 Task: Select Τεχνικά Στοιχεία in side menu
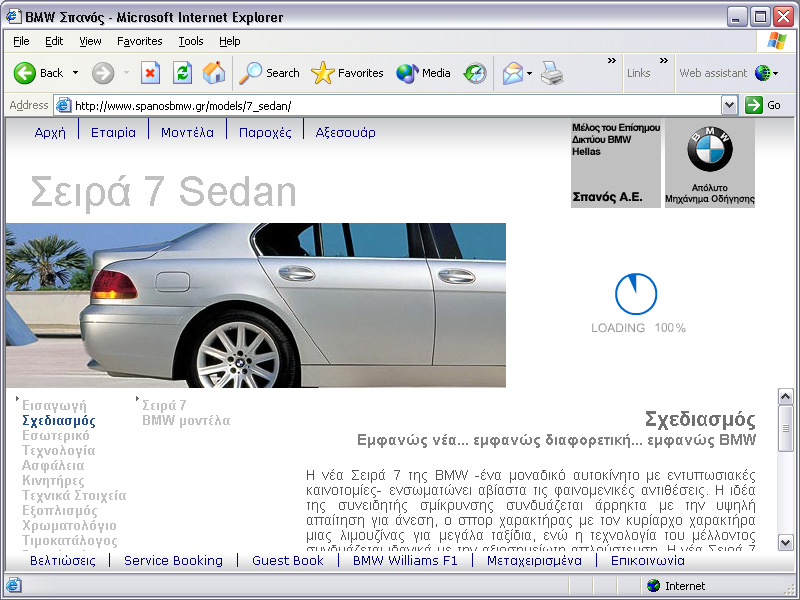click(74, 495)
